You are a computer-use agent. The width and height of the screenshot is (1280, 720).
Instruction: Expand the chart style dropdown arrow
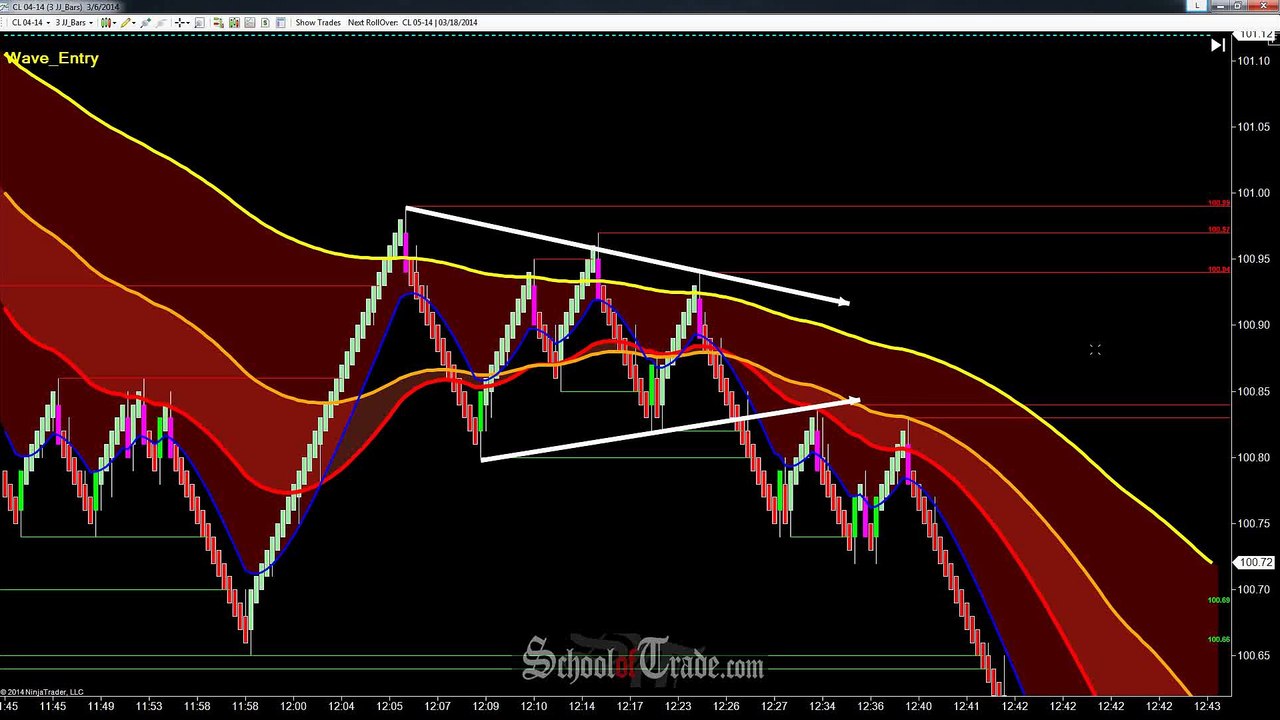[114, 22]
